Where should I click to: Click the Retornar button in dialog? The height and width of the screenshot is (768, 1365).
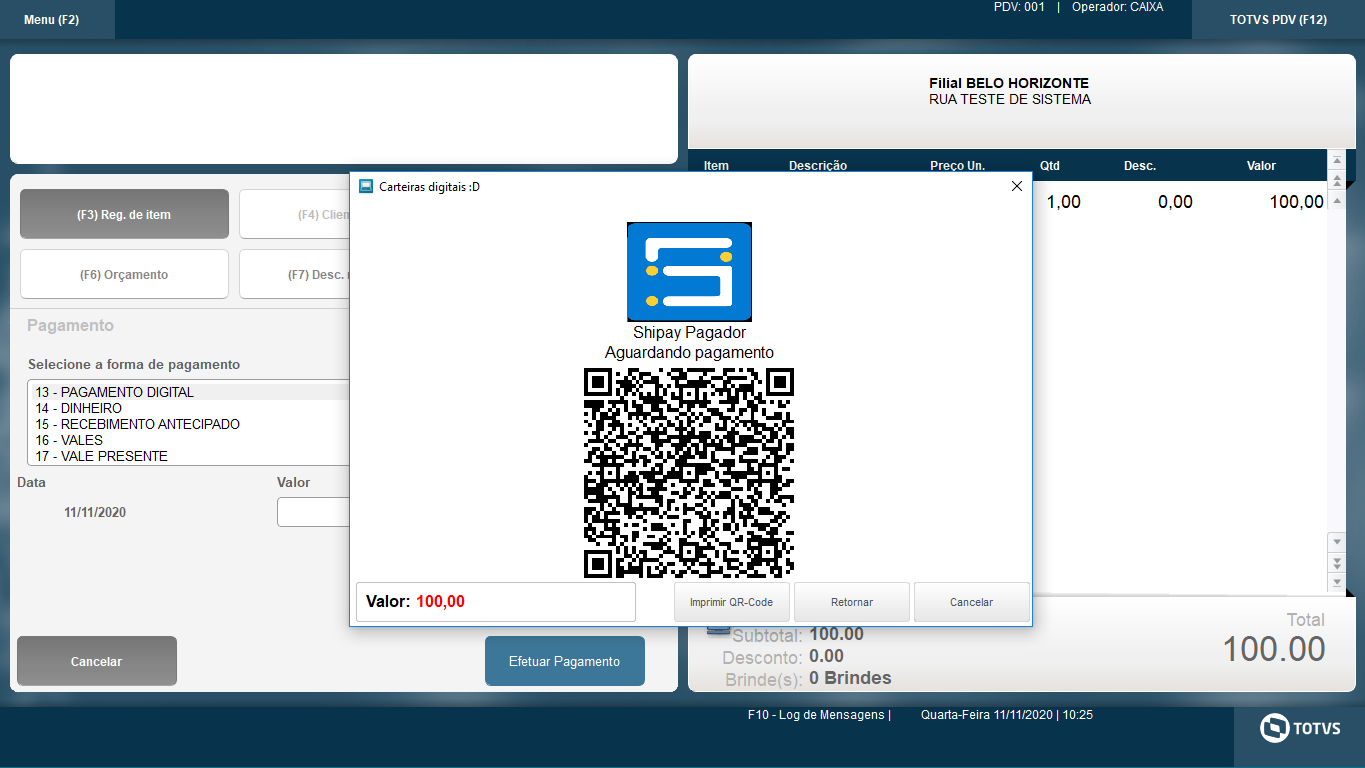(852, 602)
